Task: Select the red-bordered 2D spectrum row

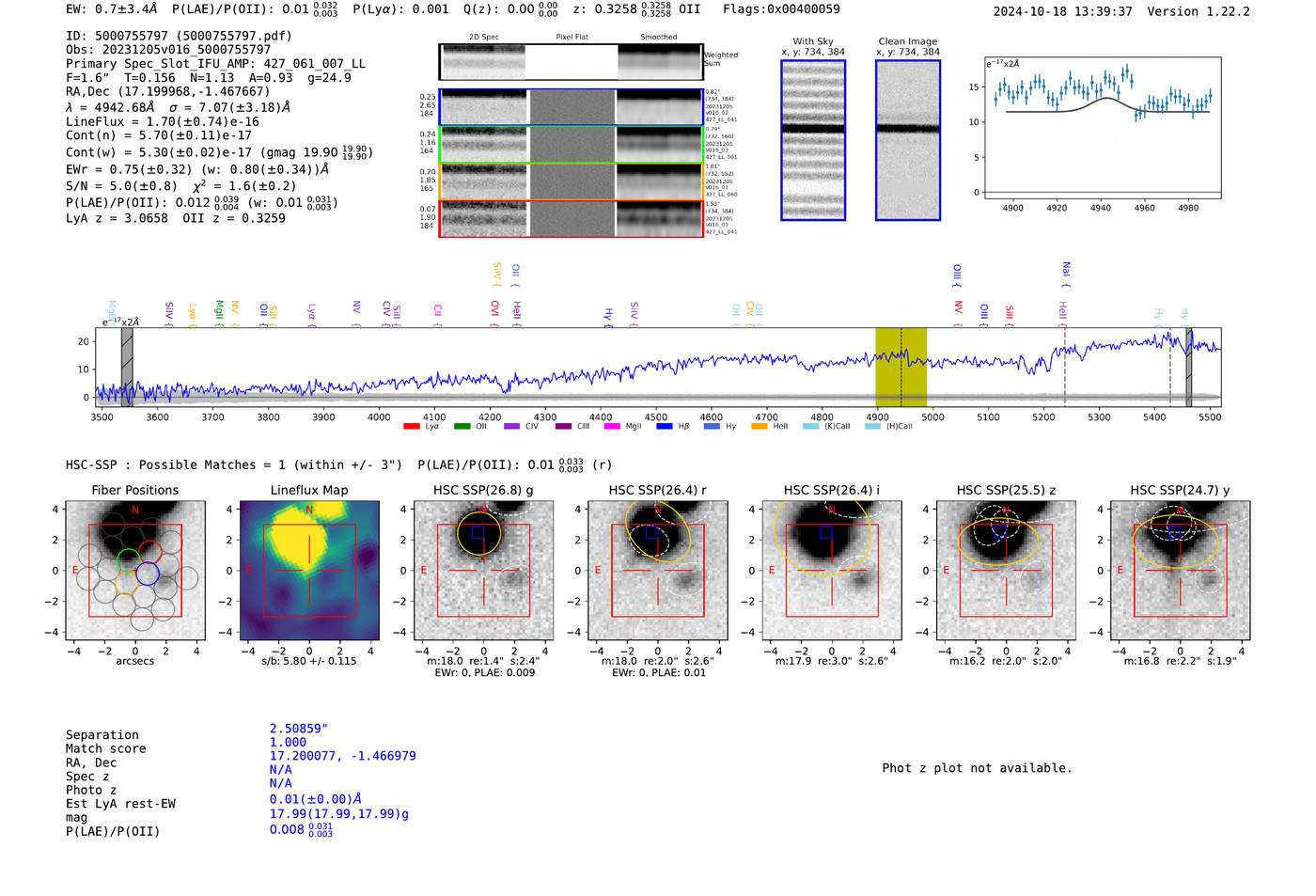Action: pyautogui.click(x=571, y=218)
